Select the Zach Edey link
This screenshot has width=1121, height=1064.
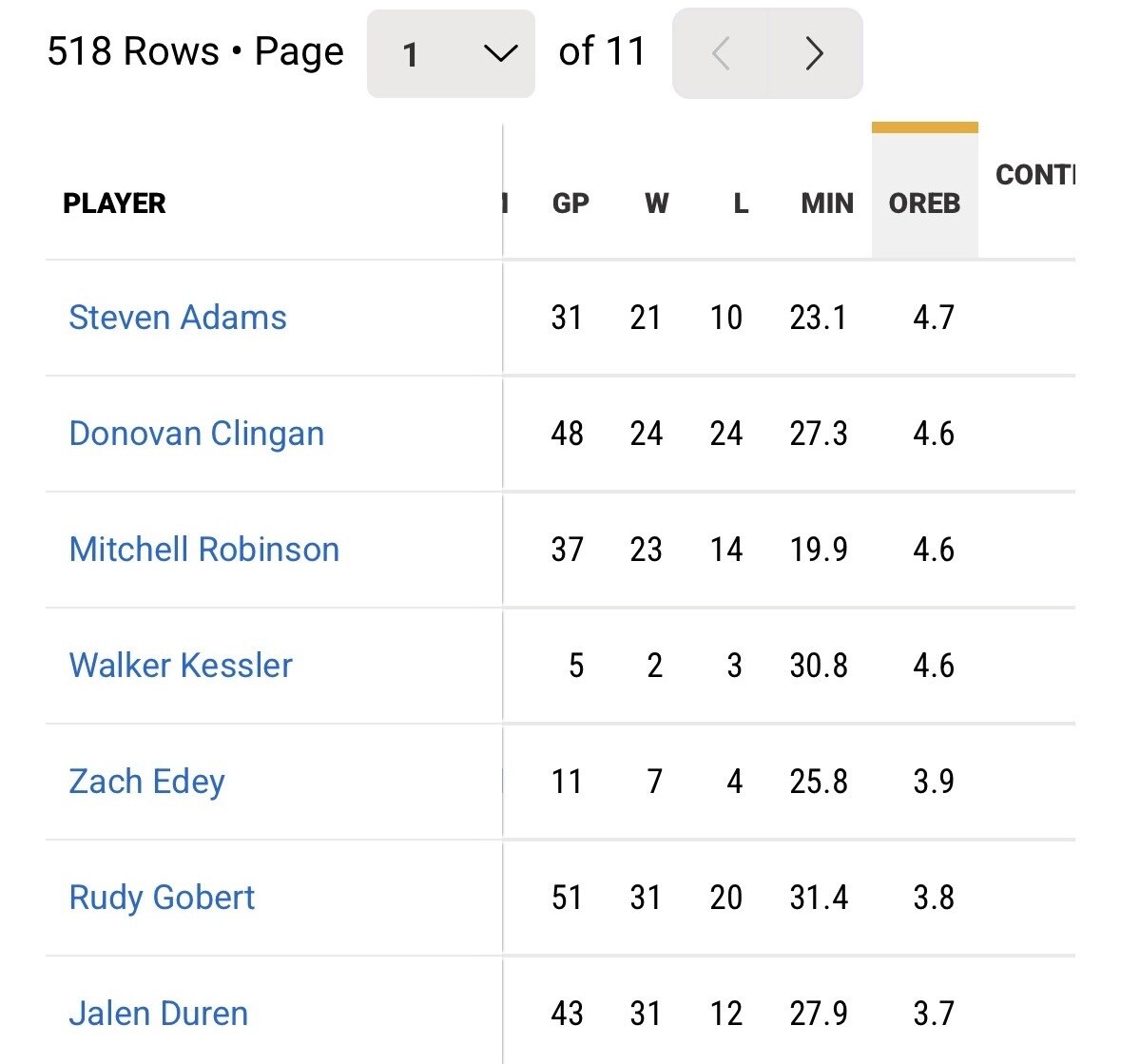tap(146, 782)
